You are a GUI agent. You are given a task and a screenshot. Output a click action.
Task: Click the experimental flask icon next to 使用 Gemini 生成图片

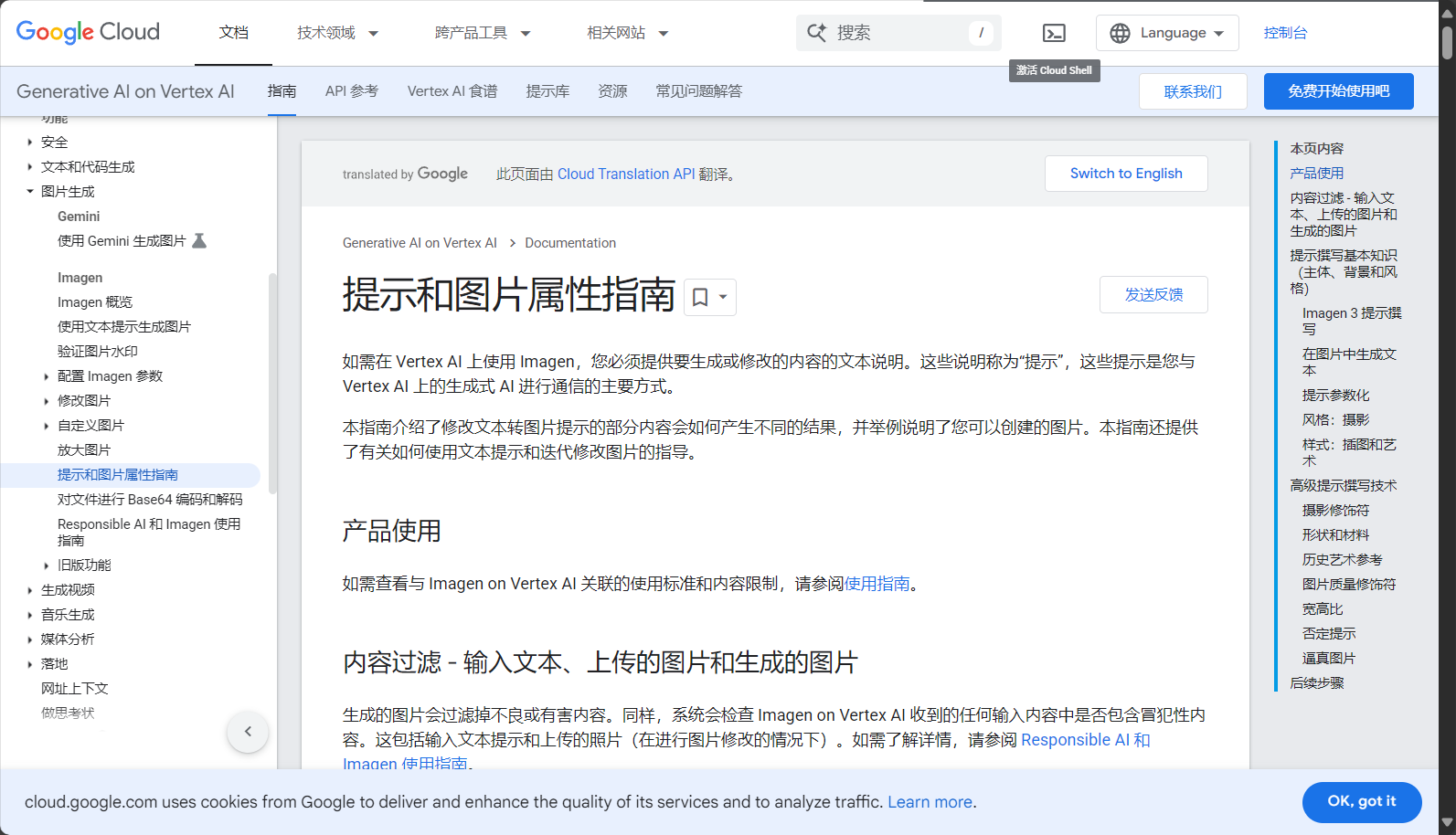point(199,240)
